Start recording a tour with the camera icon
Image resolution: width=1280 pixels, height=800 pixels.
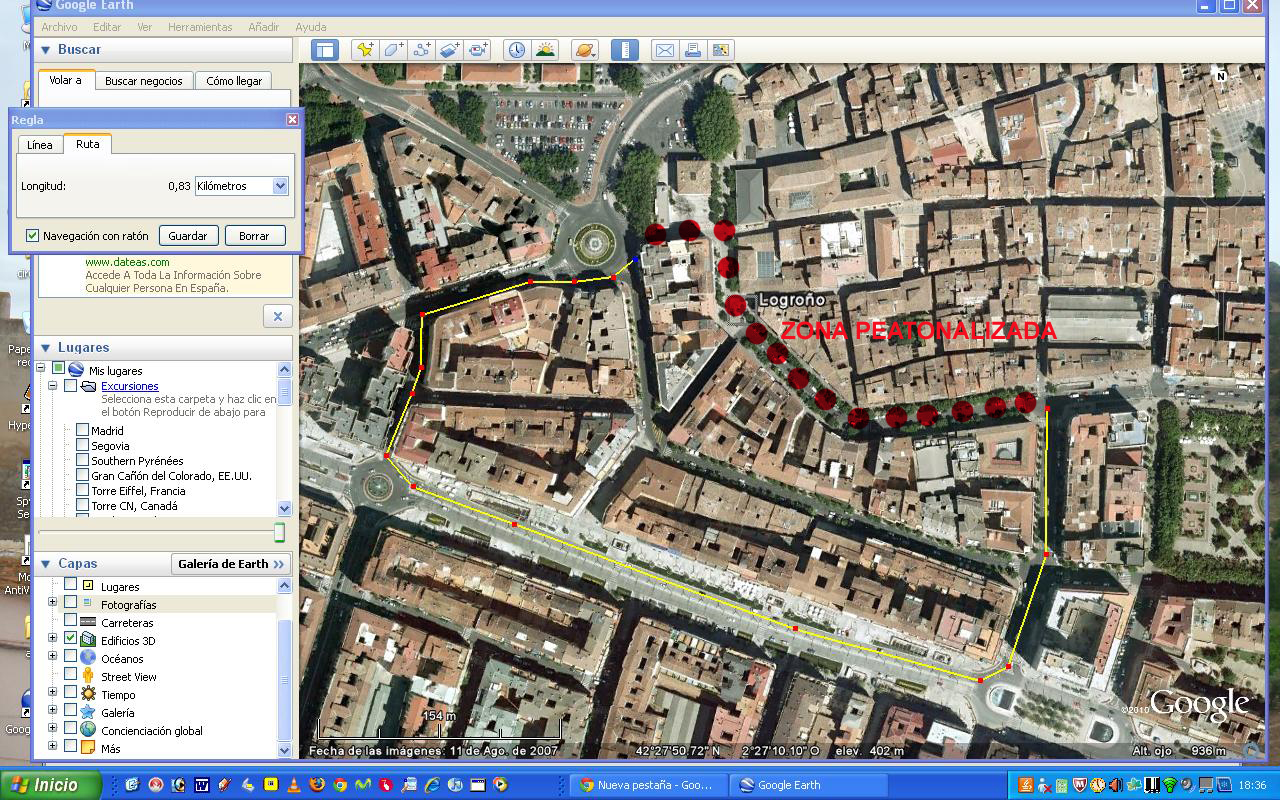point(477,50)
